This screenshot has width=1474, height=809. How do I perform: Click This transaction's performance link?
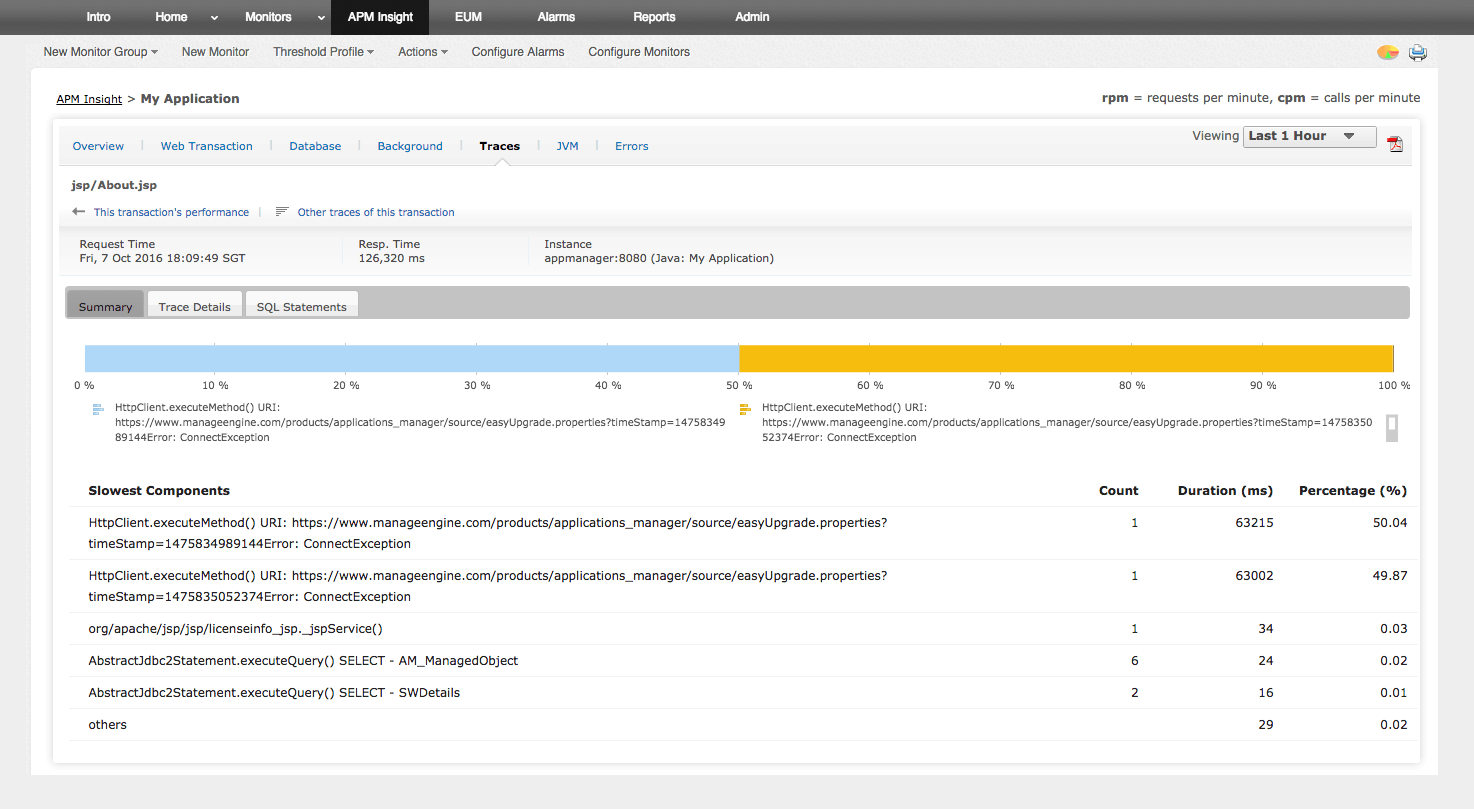point(171,212)
